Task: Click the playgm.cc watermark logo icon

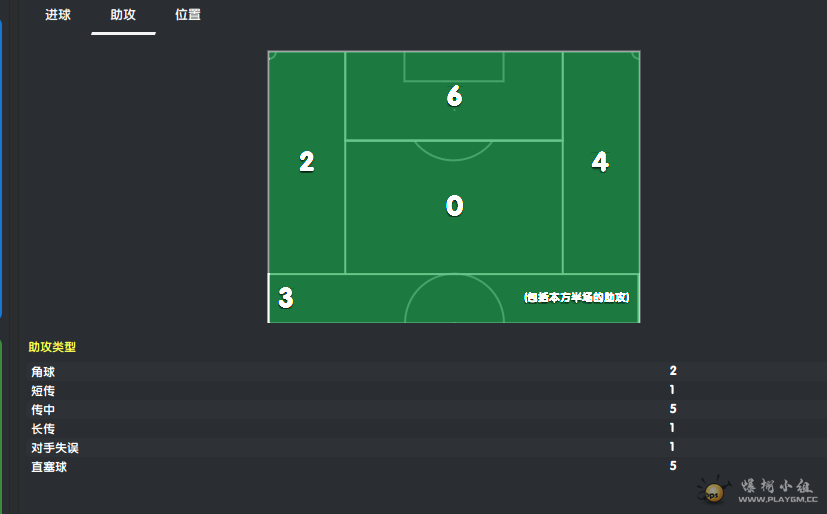Action: click(x=714, y=489)
